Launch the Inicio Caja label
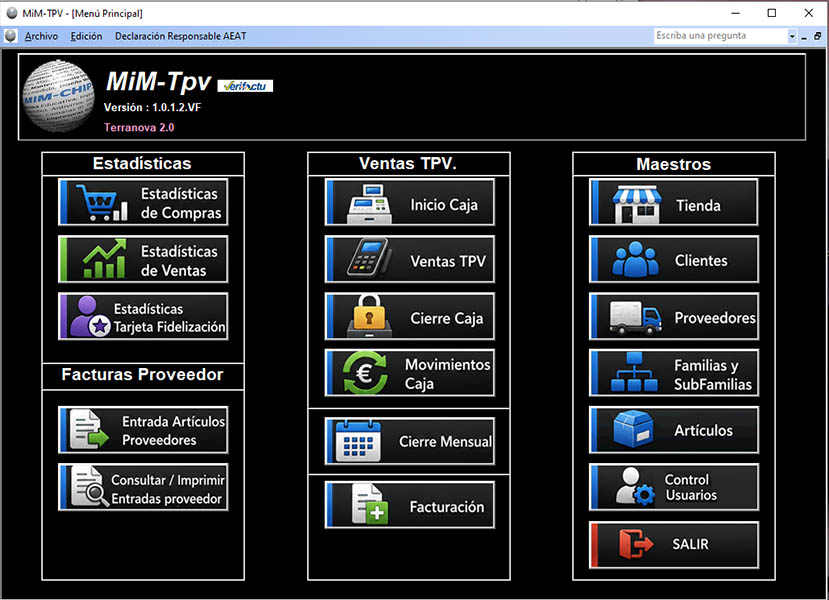This screenshot has height=600, width=829. (x=444, y=205)
